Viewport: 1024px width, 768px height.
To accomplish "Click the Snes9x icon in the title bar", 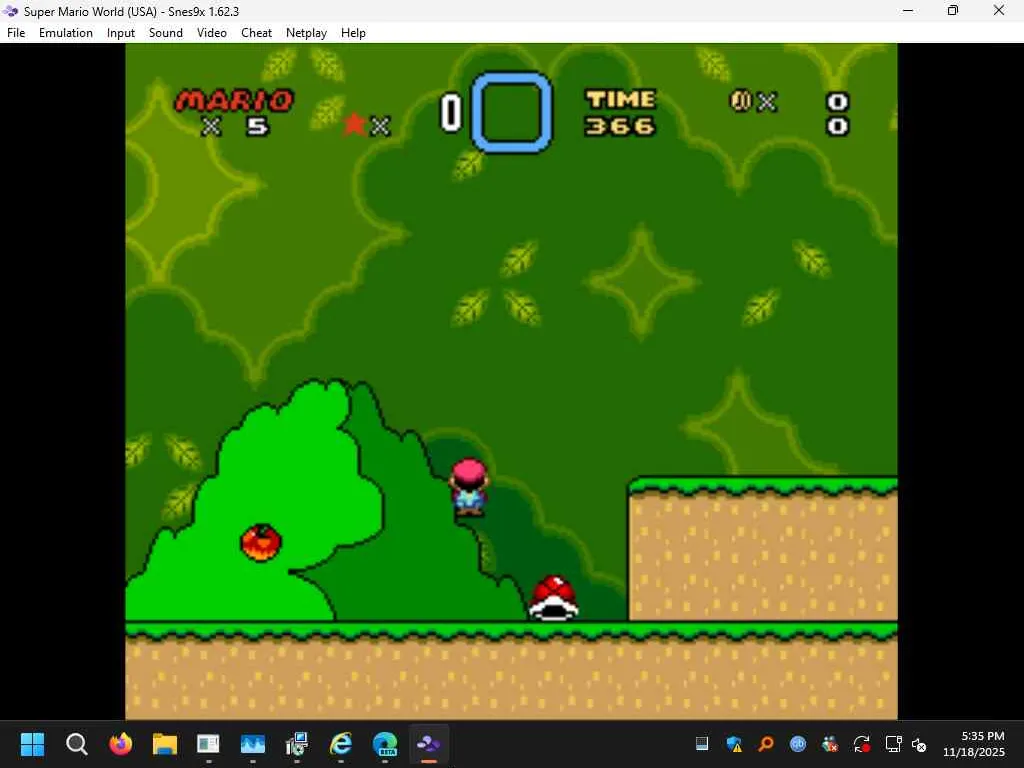I will [10, 11].
